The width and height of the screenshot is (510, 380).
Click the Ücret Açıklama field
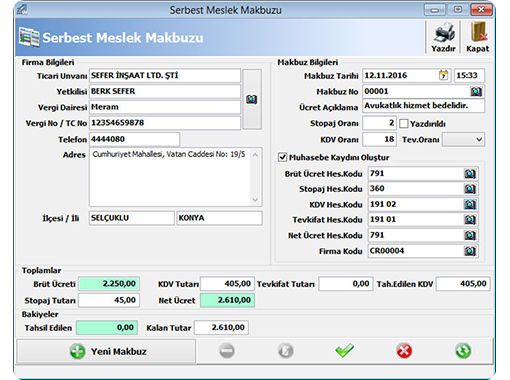pyautogui.click(x=424, y=106)
